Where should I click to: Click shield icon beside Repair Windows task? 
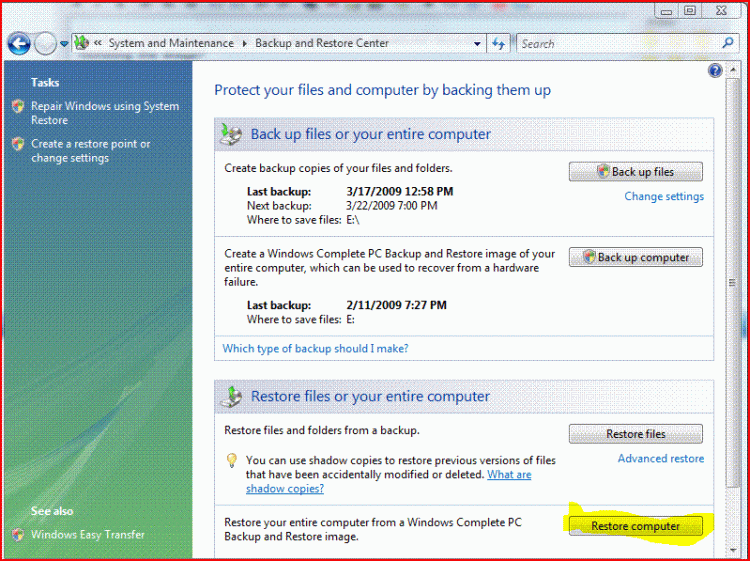click(x=18, y=106)
